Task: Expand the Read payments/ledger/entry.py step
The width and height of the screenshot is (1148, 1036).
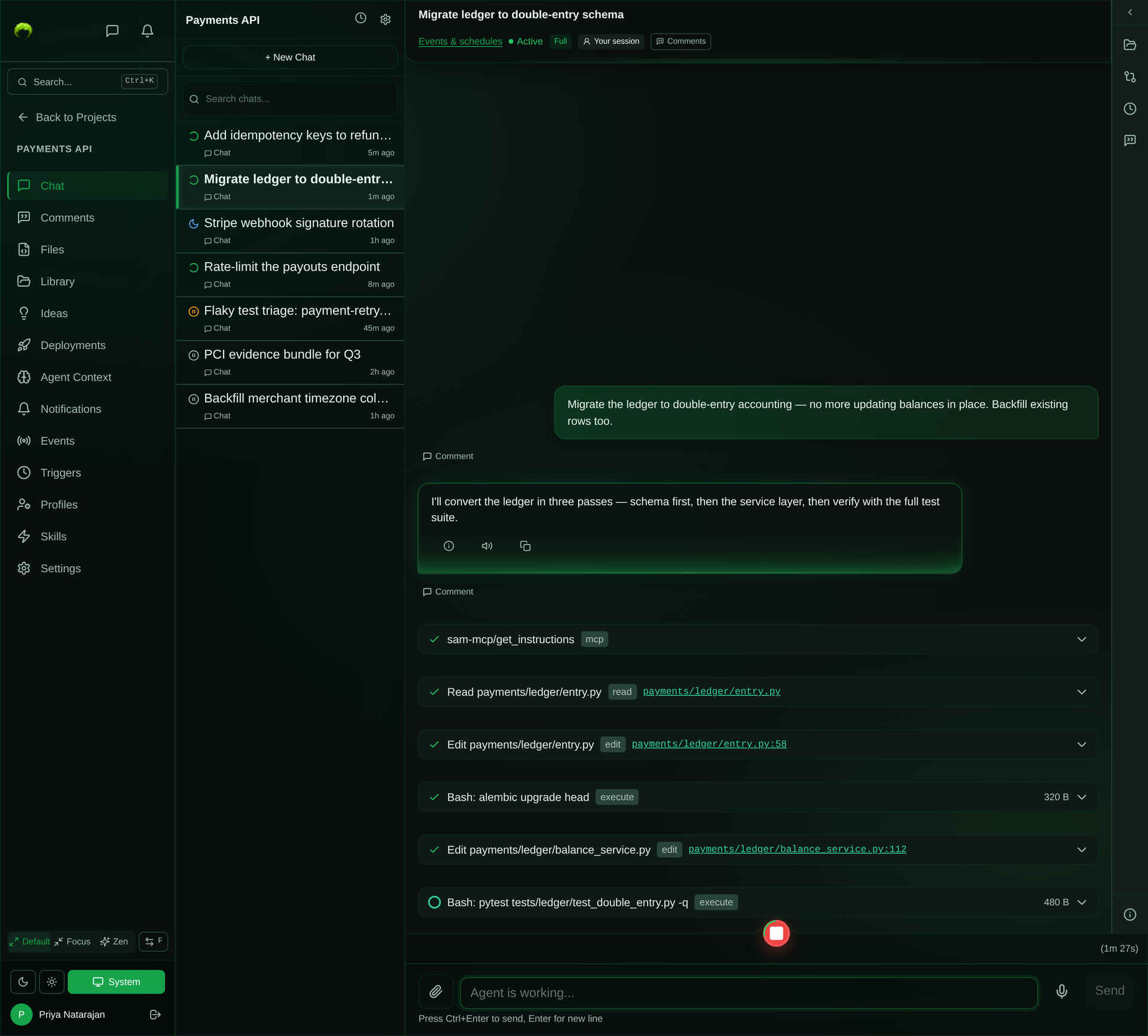Action: [758, 692]
